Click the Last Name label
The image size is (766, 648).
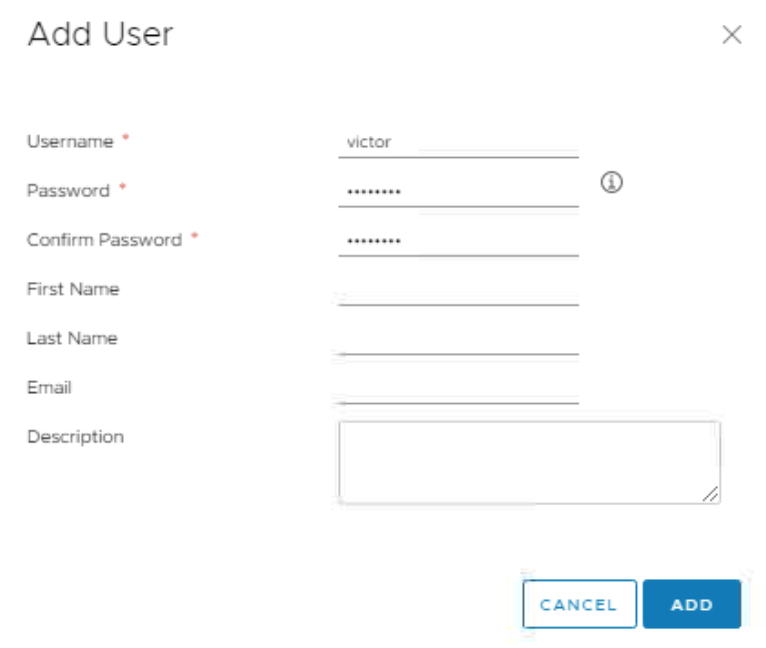pyautogui.click(x=72, y=338)
